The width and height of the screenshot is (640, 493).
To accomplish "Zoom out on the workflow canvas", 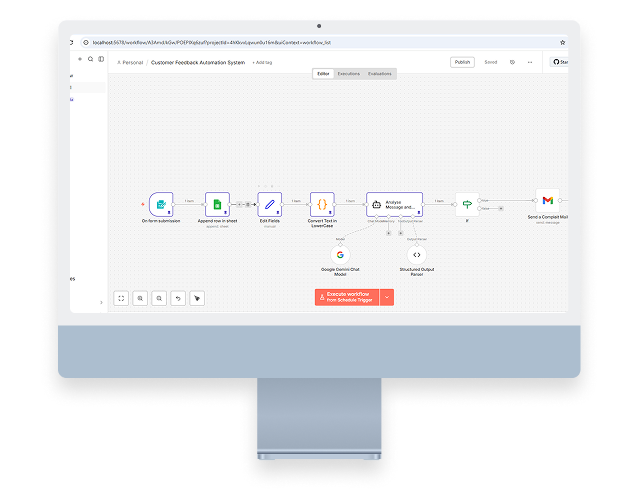I will [159, 297].
